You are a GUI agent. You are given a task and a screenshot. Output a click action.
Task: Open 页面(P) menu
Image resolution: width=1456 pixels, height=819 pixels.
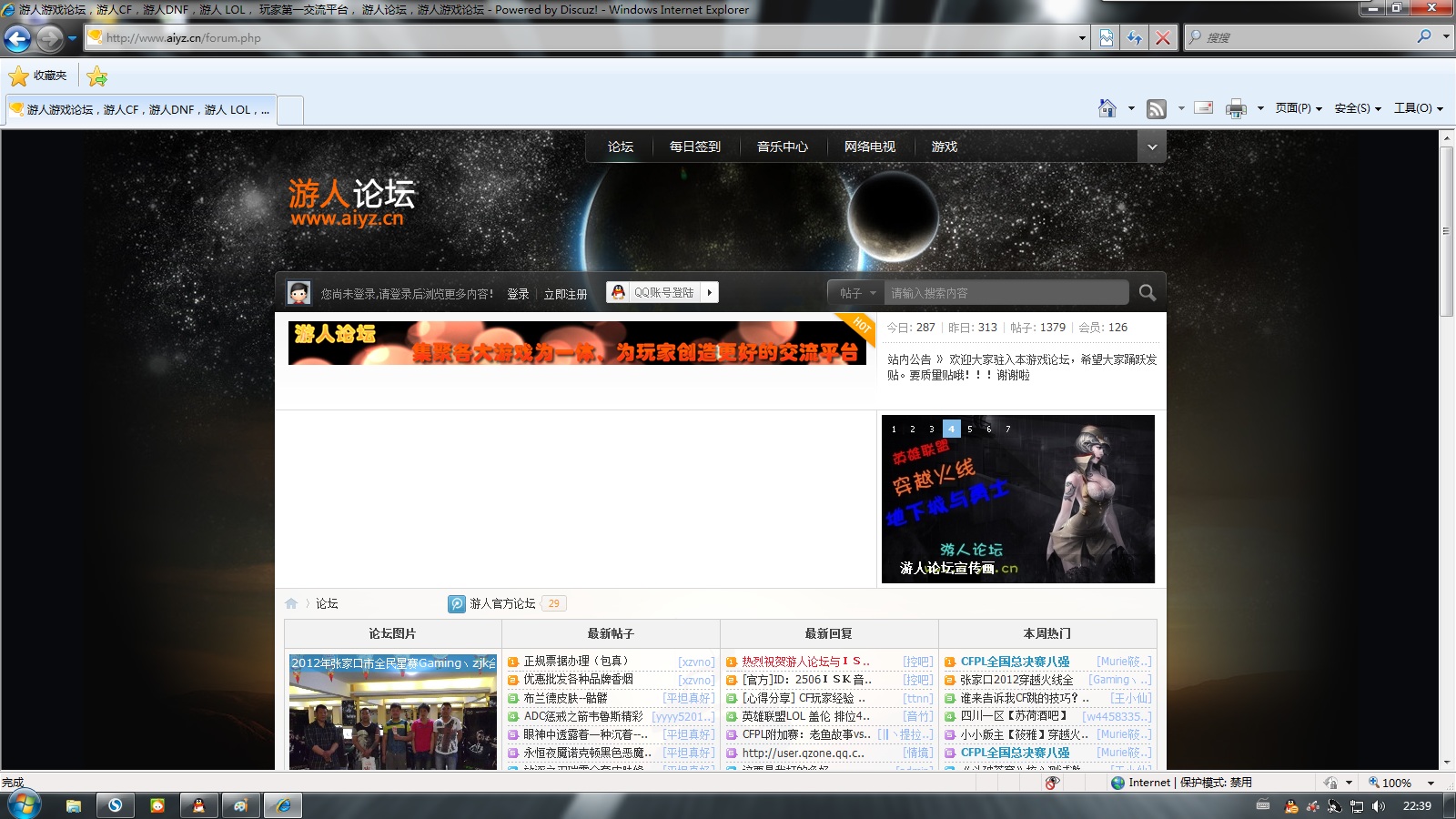[x=1299, y=108]
